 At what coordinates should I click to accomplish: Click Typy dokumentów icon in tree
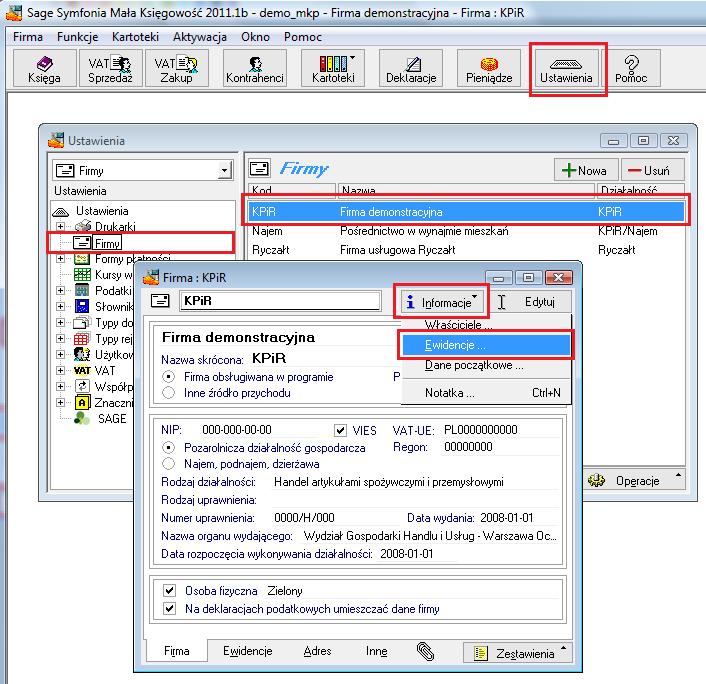coord(82,322)
